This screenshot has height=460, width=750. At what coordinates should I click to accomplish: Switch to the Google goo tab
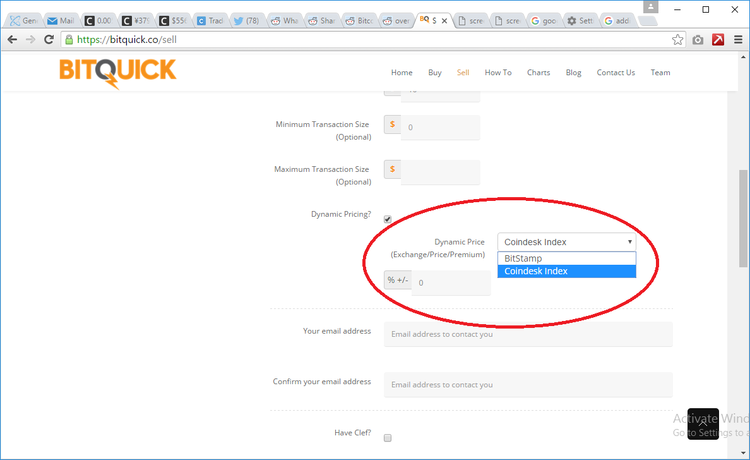(543, 21)
